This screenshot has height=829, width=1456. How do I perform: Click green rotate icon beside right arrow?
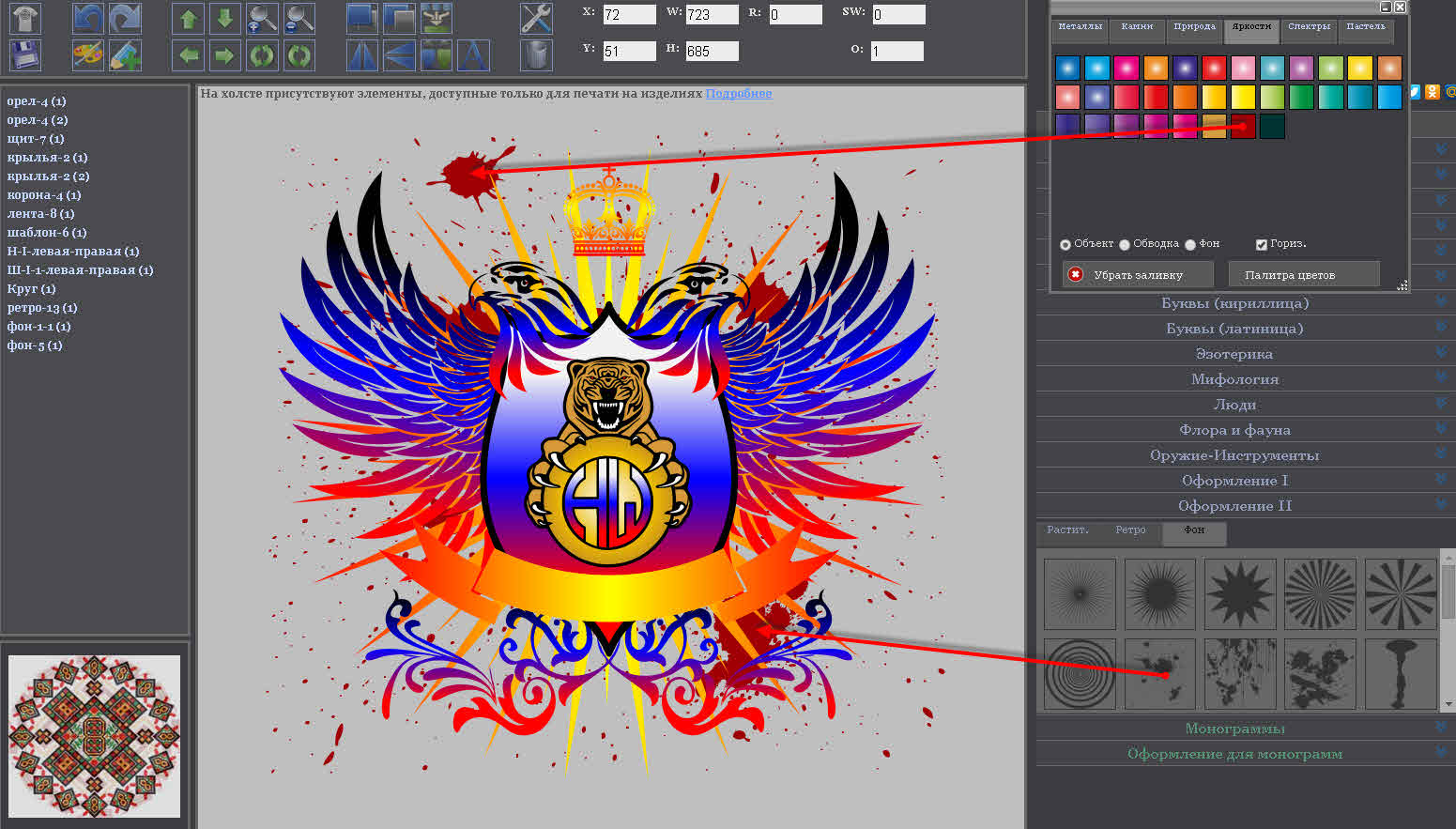pos(262,55)
